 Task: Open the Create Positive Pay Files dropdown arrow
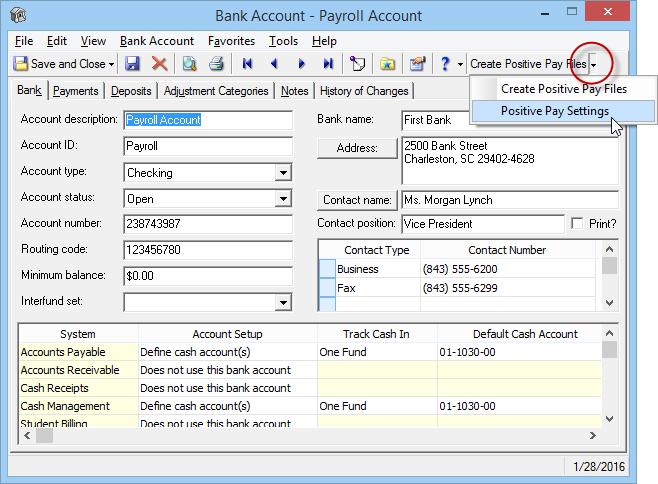click(x=593, y=65)
